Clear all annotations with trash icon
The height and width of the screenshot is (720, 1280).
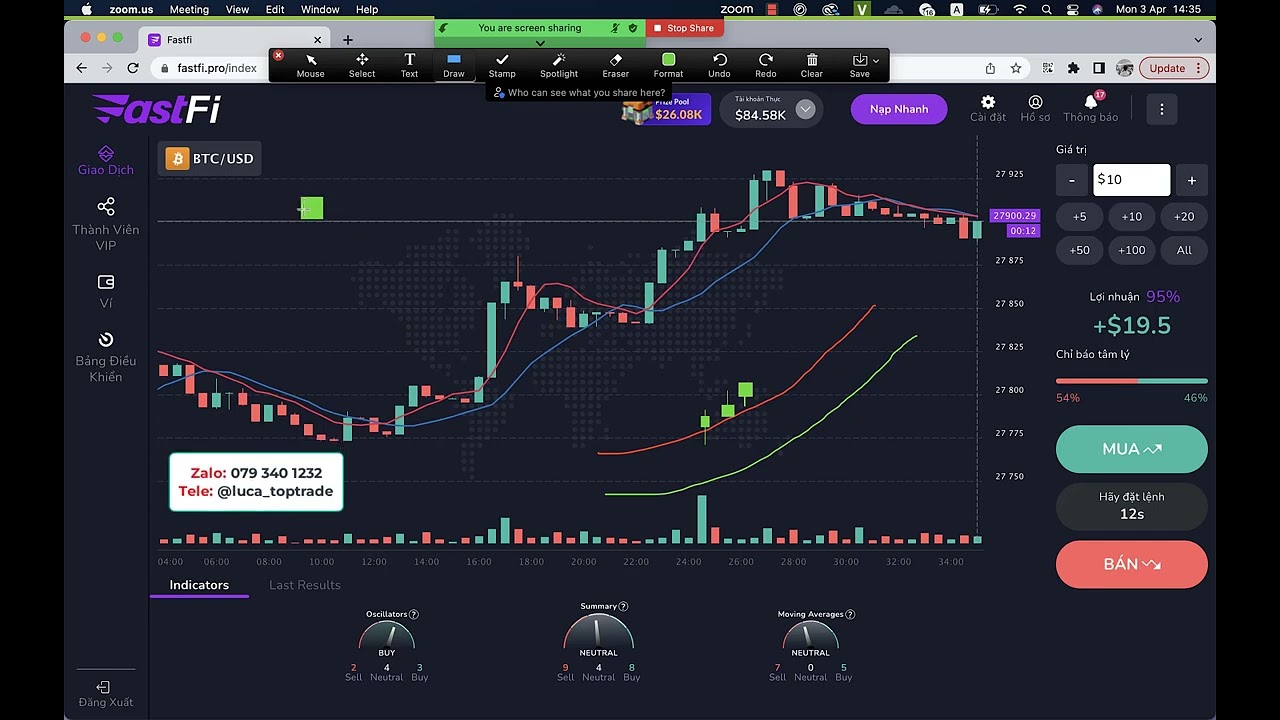[x=812, y=66]
